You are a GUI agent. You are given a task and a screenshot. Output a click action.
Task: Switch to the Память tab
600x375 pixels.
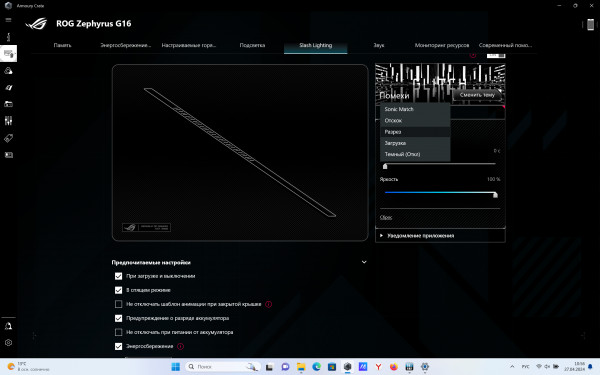pos(62,45)
